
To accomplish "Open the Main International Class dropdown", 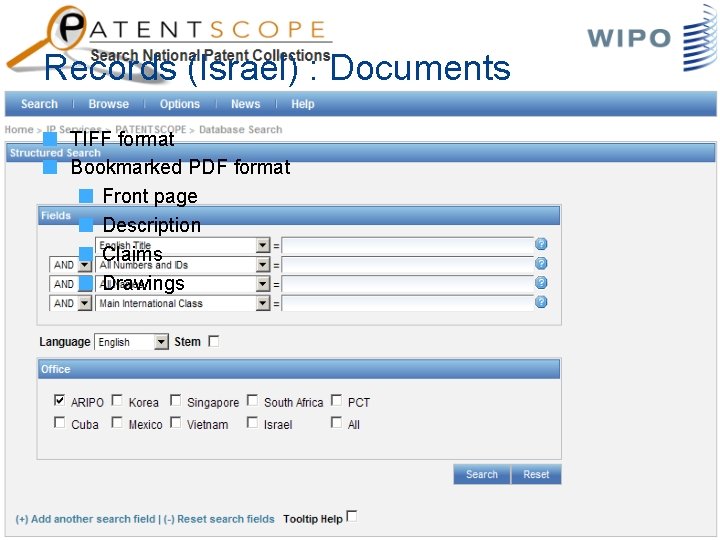I will (263, 304).
